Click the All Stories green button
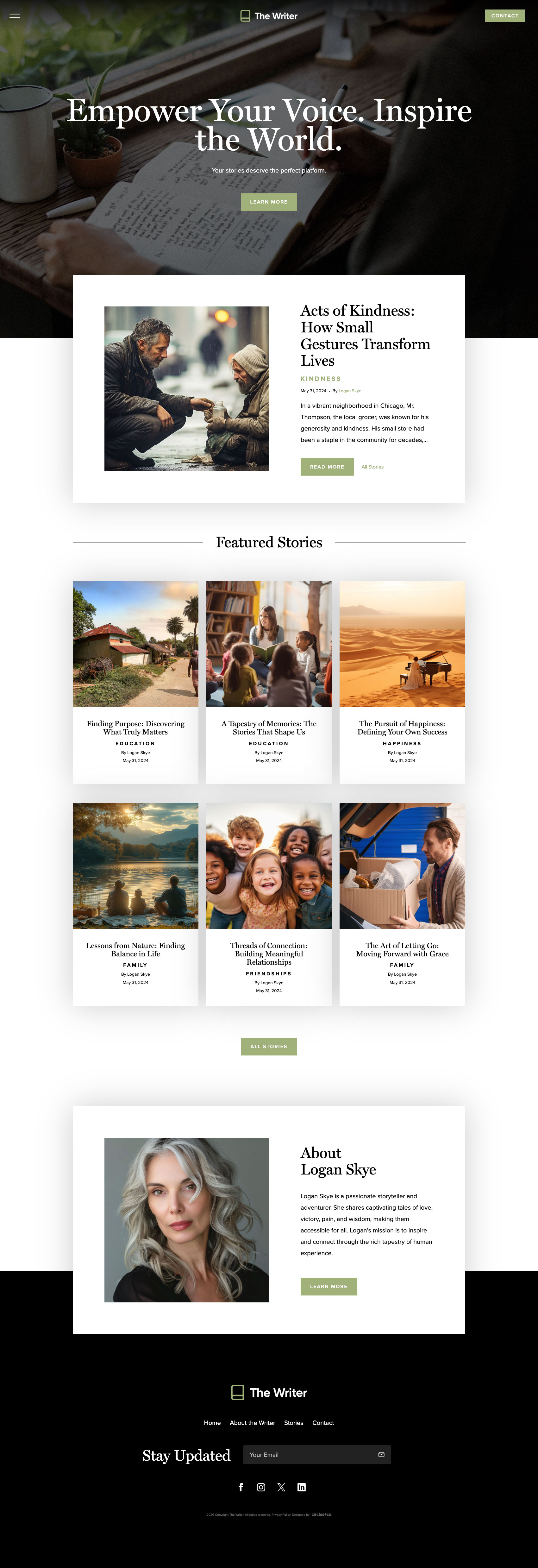Screen dimensions: 538x1568 click(269, 1046)
